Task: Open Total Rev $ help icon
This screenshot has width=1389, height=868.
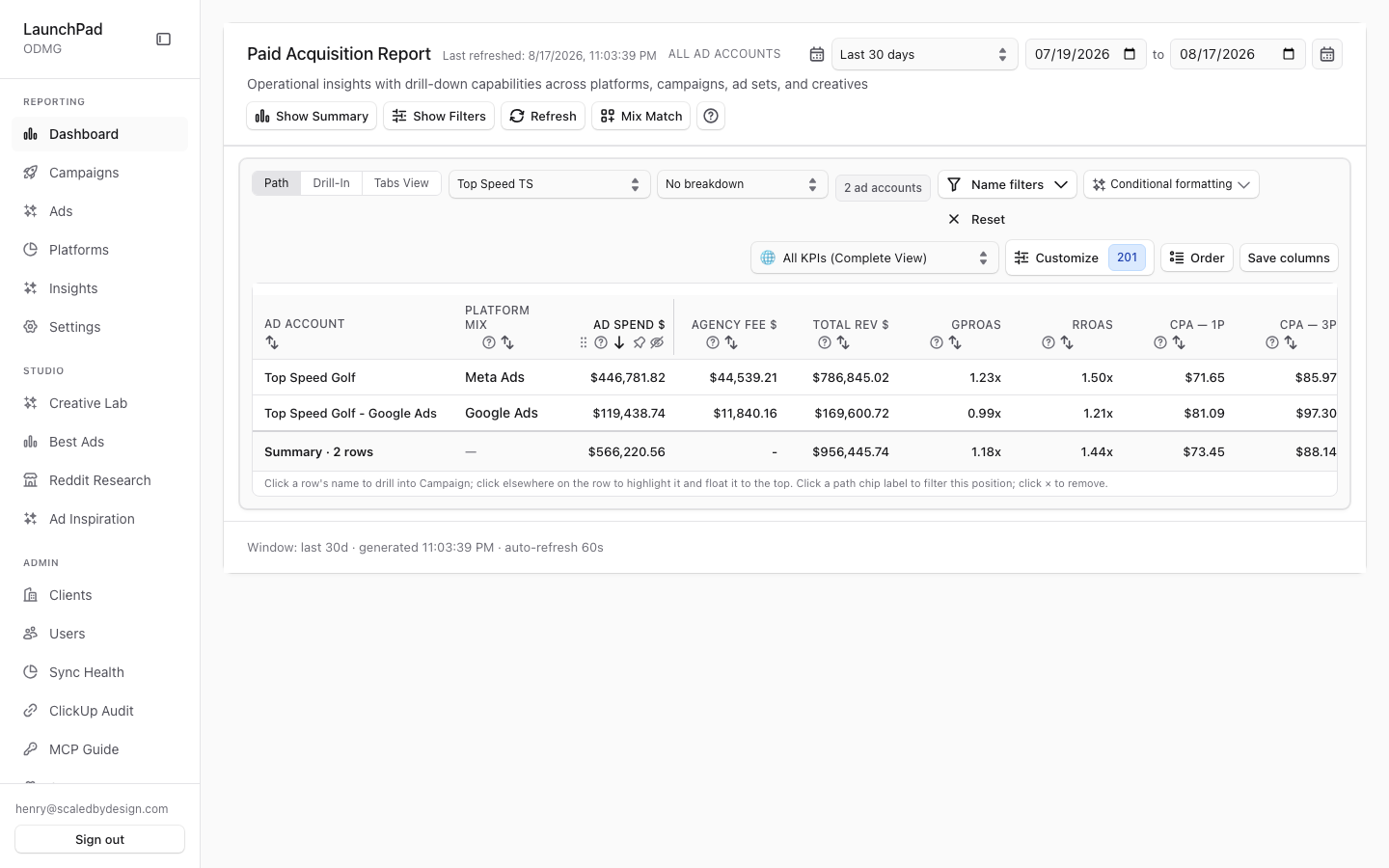Action: pyautogui.click(x=825, y=342)
